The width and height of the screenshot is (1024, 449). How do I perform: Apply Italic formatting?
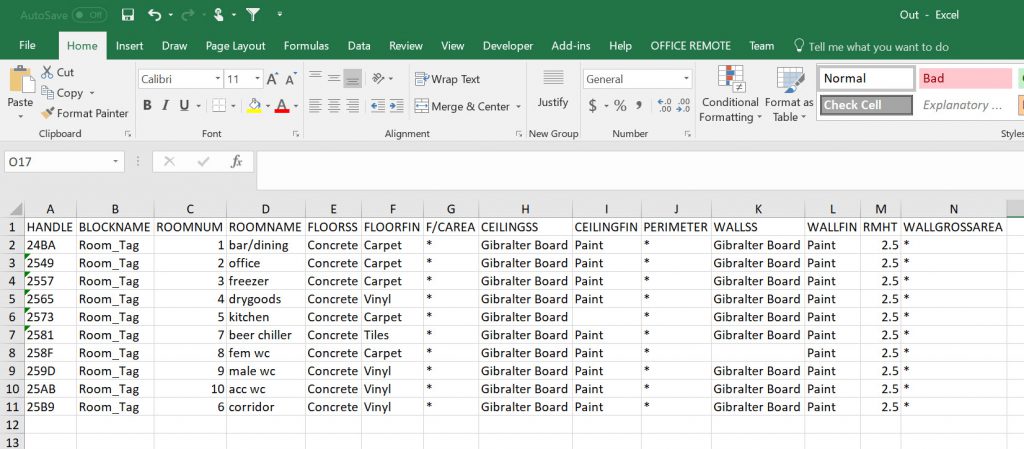[165, 106]
